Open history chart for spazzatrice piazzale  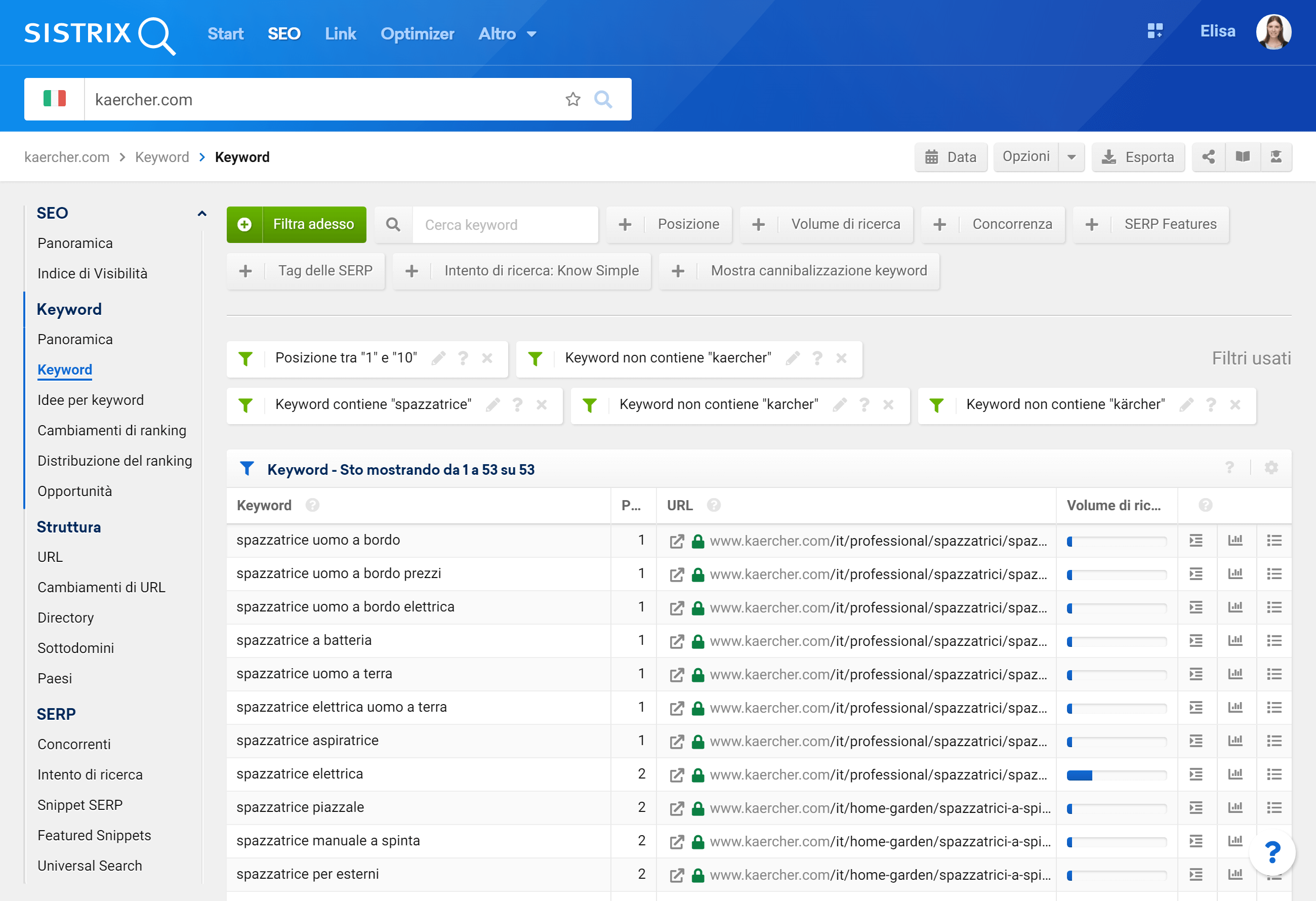1235,807
